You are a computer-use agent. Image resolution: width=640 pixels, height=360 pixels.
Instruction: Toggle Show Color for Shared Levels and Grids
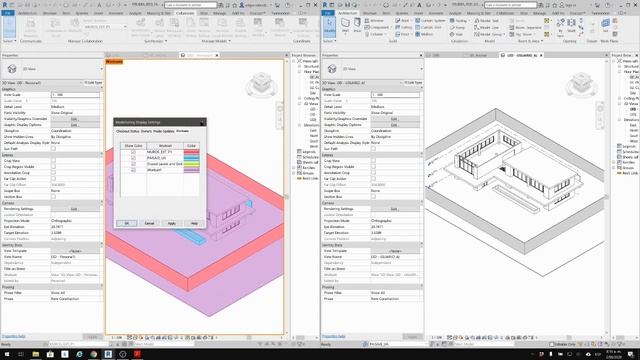click(x=133, y=164)
